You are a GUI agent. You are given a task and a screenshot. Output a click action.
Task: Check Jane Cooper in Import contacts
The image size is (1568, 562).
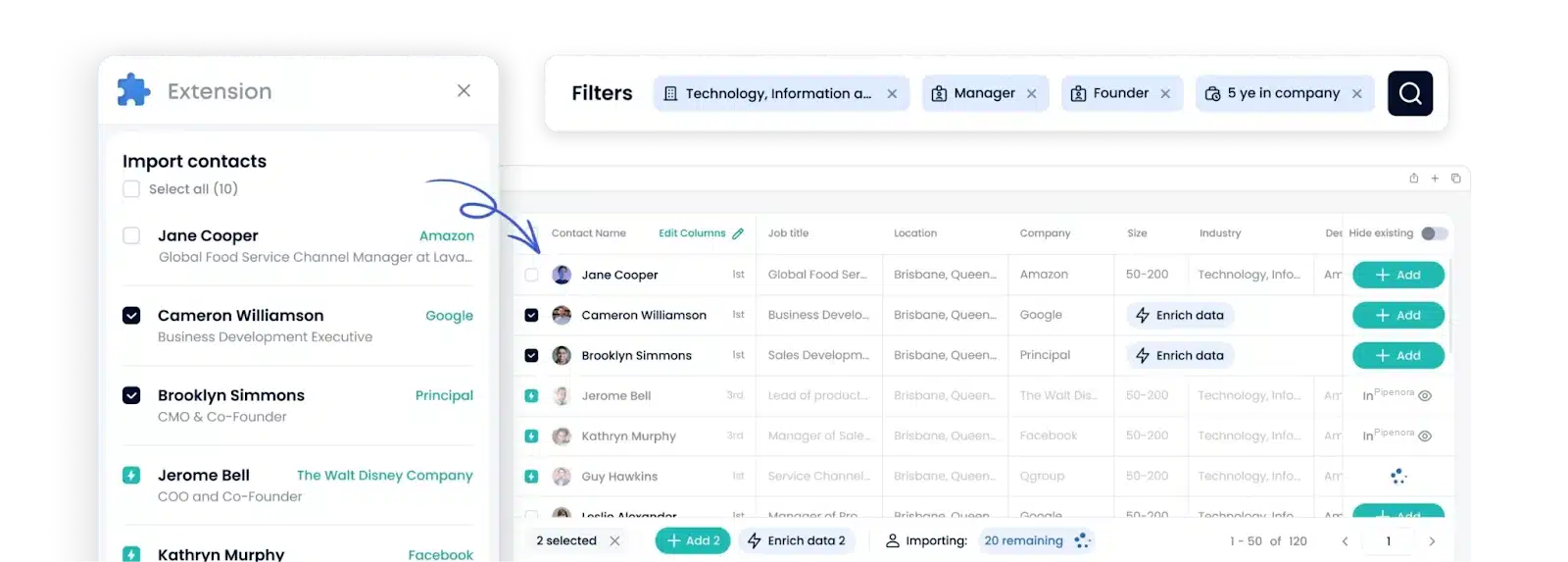coord(131,235)
